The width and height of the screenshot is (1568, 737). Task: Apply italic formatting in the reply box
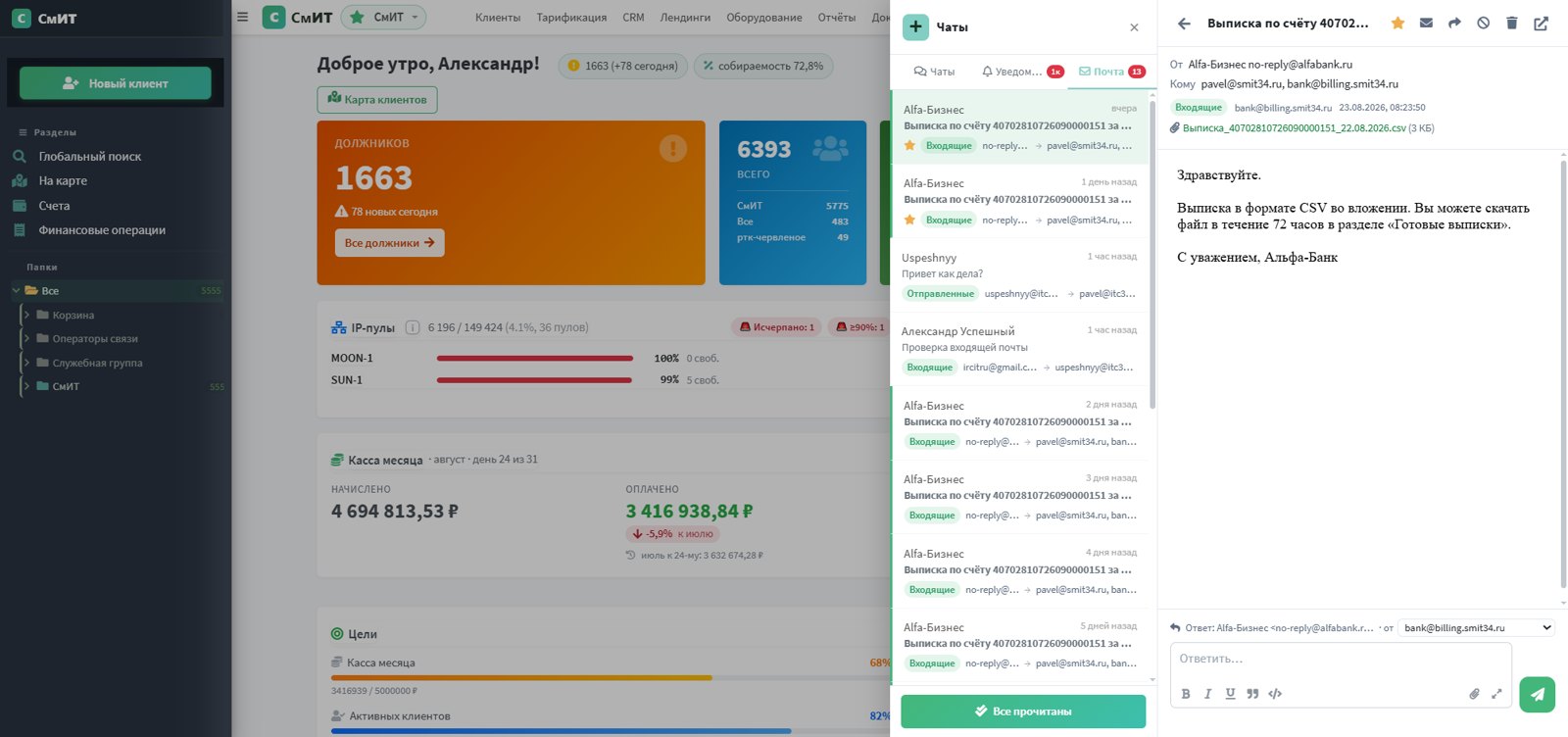[1207, 694]
